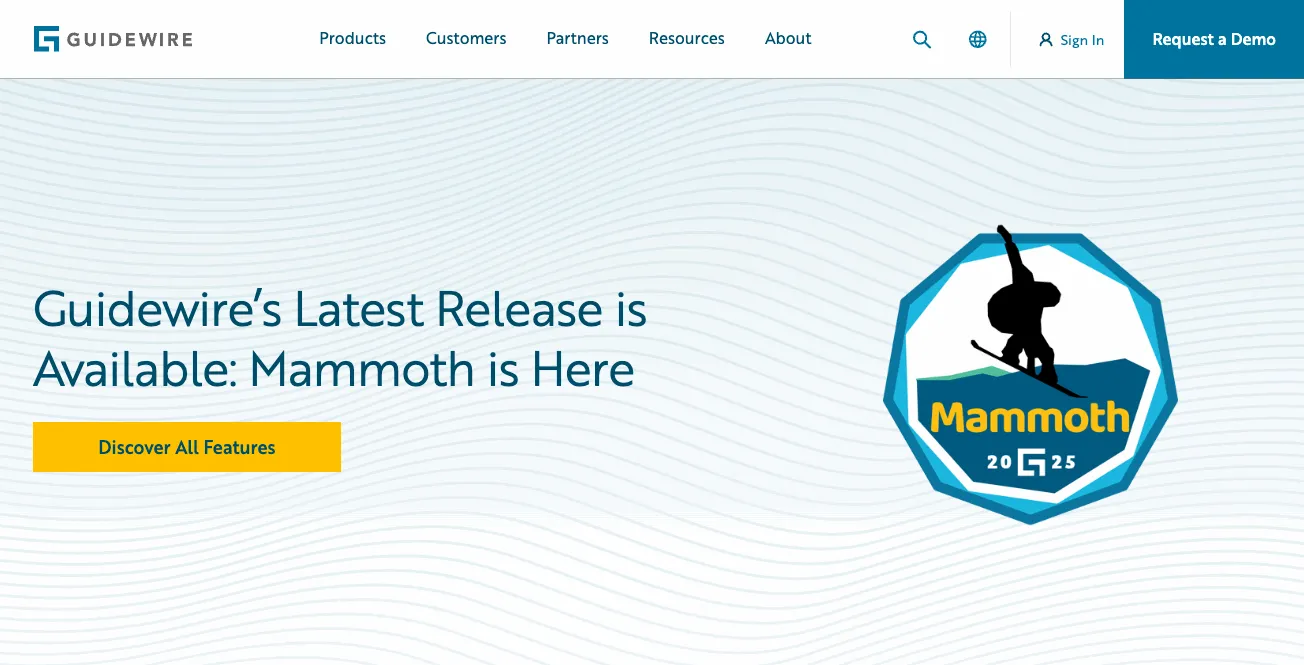Open the search magnifier icon
Screen dimensions: 1304x665
[922, 40]
